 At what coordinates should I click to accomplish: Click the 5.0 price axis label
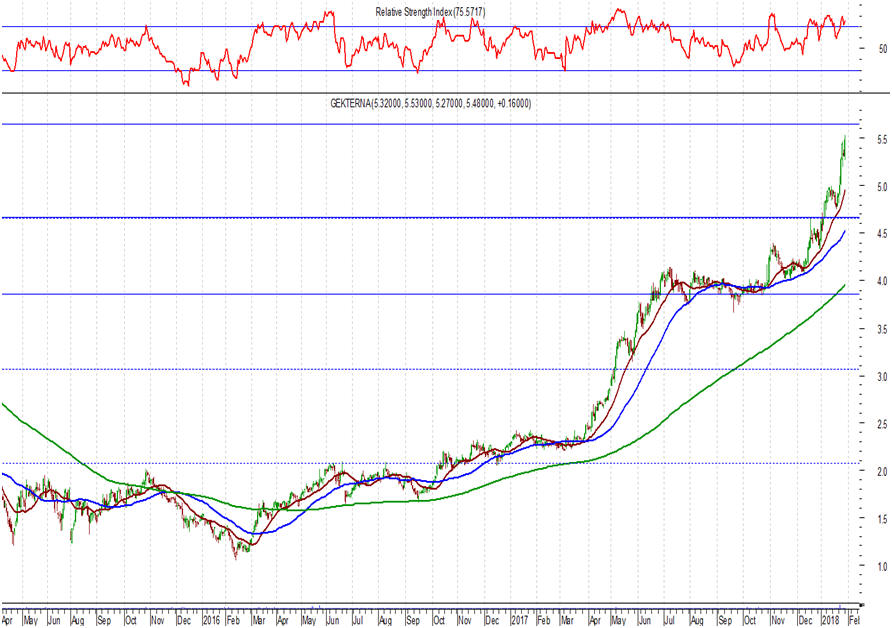pos(882,187)
